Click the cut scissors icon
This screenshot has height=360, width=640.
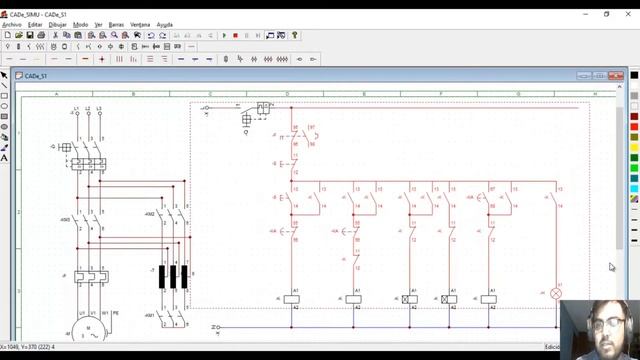click(55, 36)
